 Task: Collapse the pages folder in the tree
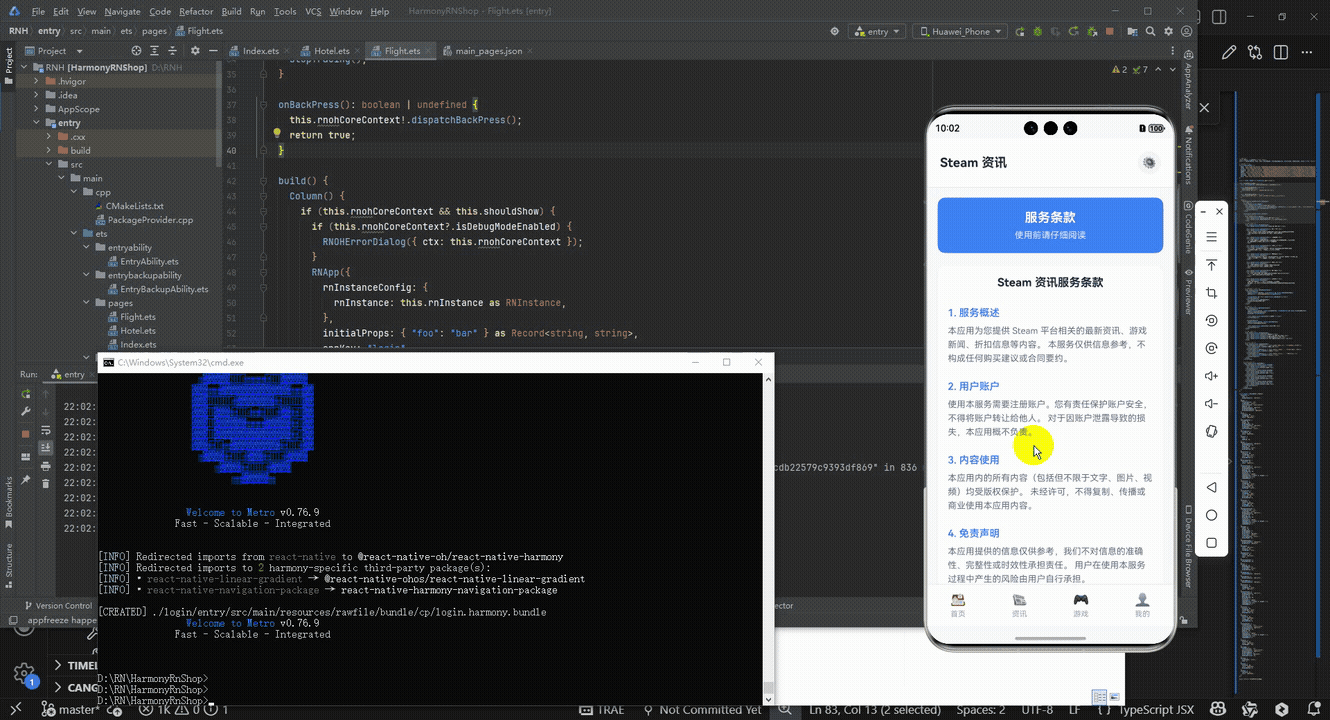click(87, 303)
